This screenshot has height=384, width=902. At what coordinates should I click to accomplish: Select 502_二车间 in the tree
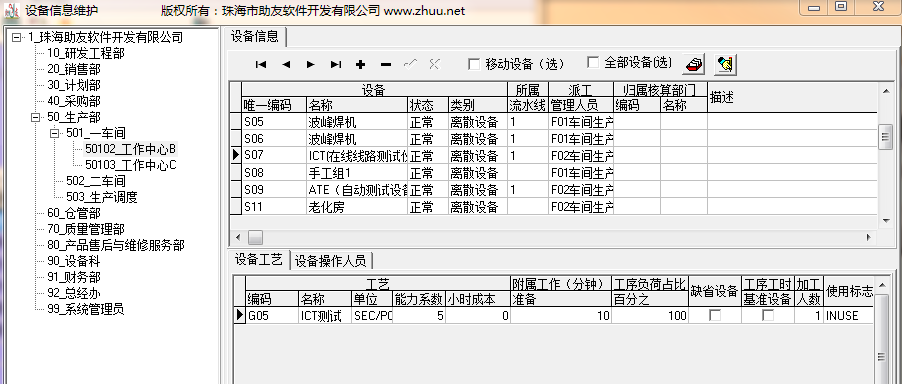click(x=95, y=182)
